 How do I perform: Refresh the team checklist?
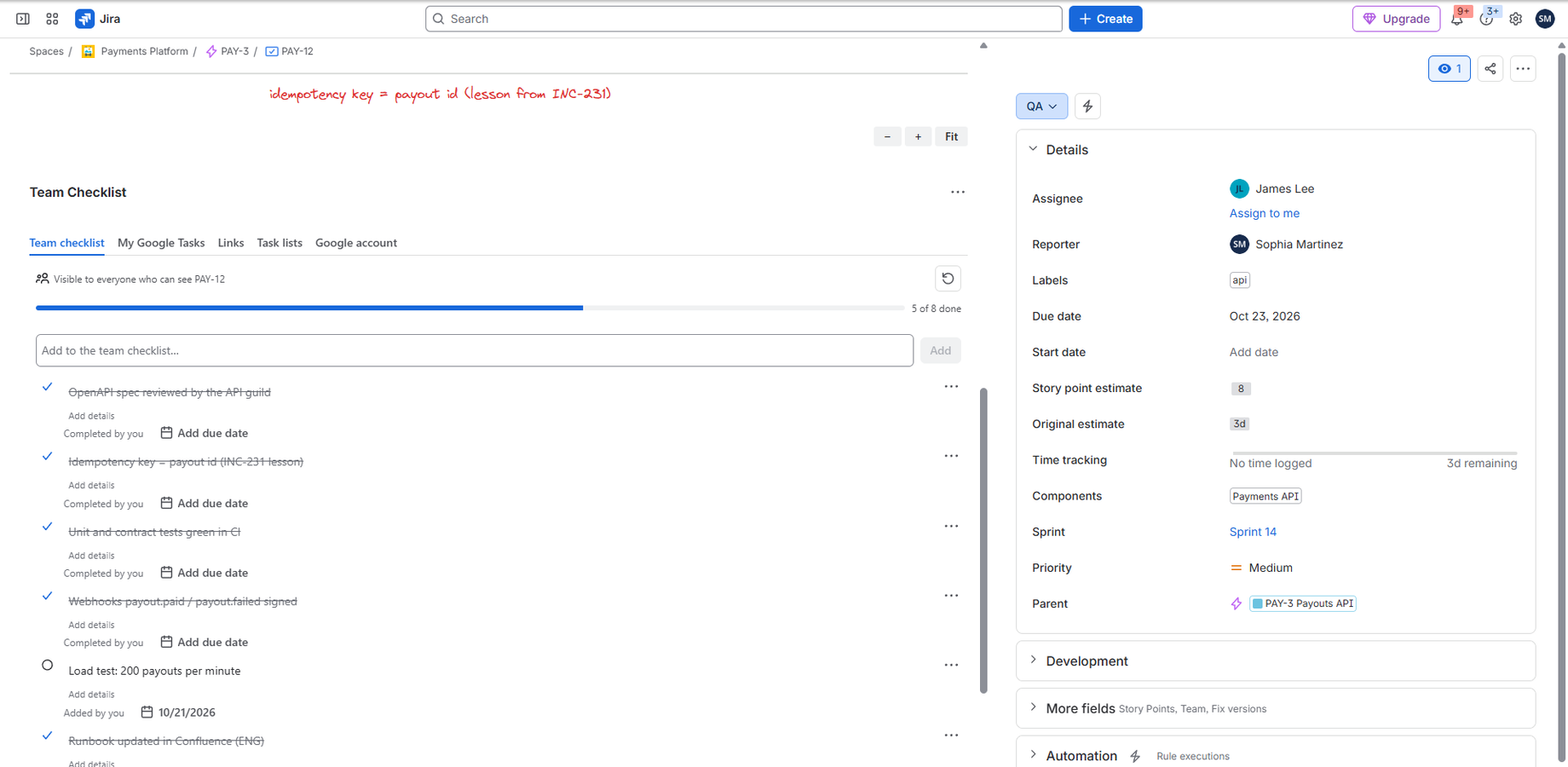[948, 279]
